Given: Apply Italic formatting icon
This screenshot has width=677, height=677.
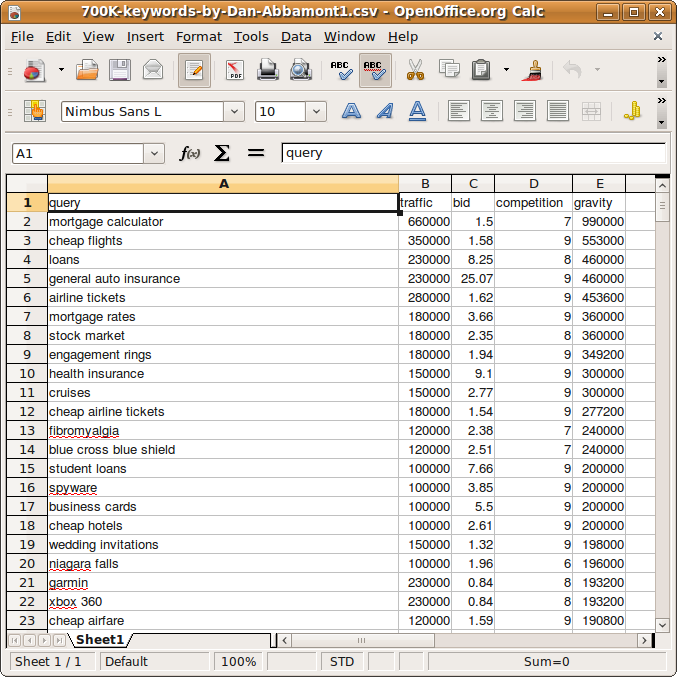Looking at the screenshot, I should [384, 111].
